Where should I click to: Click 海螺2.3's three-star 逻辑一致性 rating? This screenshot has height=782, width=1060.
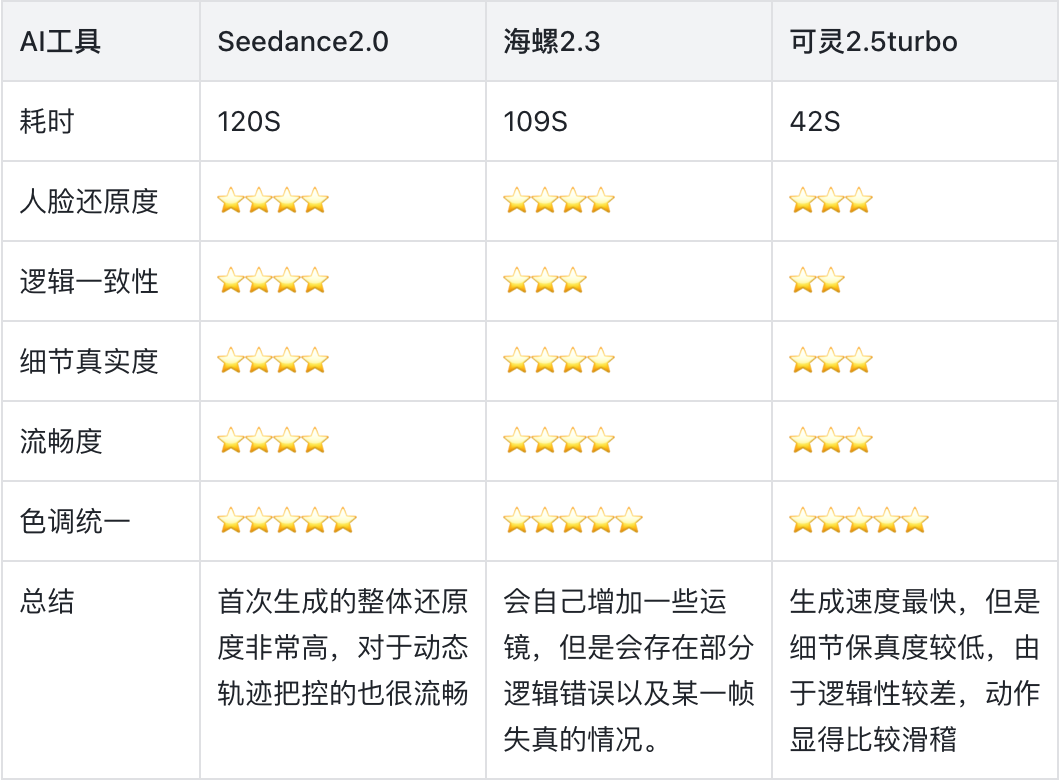[x=545, y=281]
